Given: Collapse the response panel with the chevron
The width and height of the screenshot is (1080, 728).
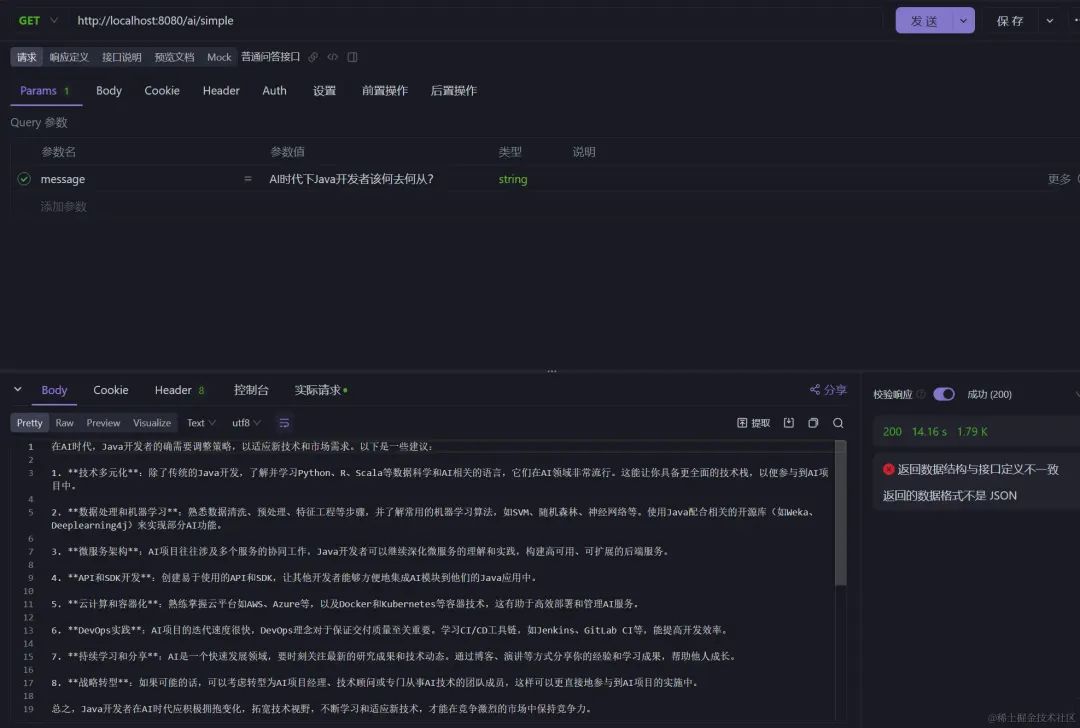Looking at the screenshot, I should tap(16, 389).
